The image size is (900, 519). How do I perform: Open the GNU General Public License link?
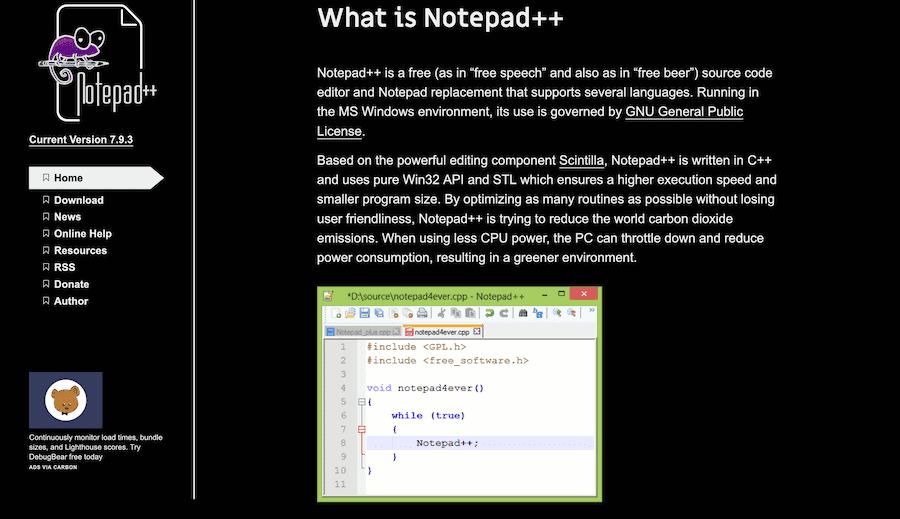tap(684, 112)
